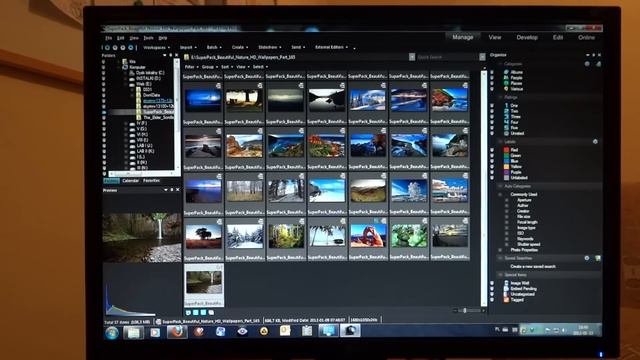640x360 pixels.
Task: Open the Tools menu
Action: [x=148, y=38]
